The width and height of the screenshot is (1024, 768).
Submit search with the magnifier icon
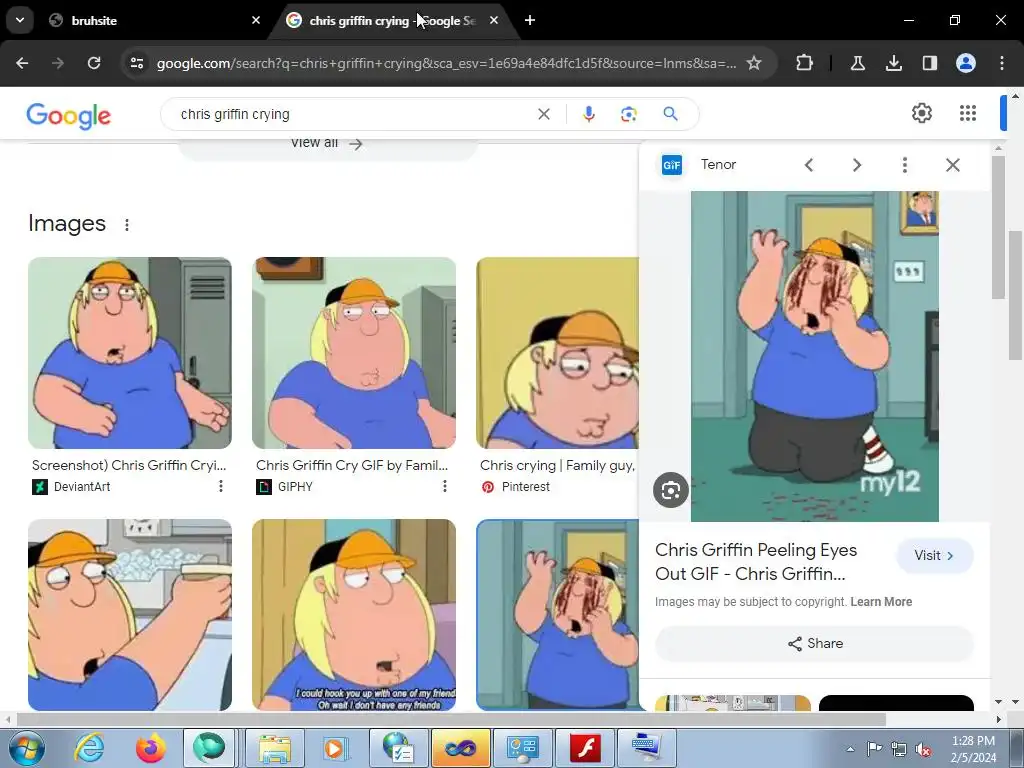click(x=670, y=114)
